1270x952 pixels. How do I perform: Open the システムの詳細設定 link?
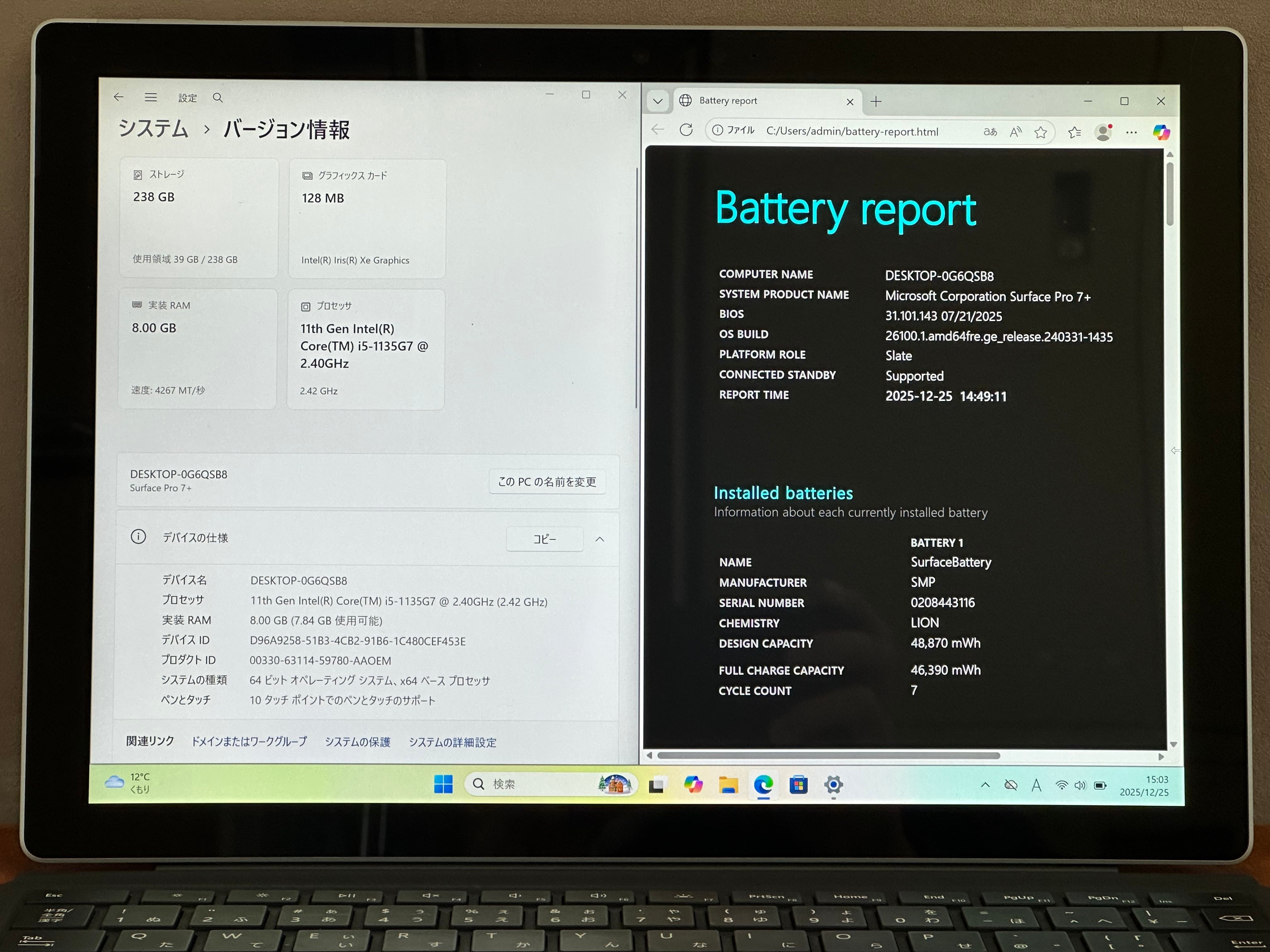(452, 743)
